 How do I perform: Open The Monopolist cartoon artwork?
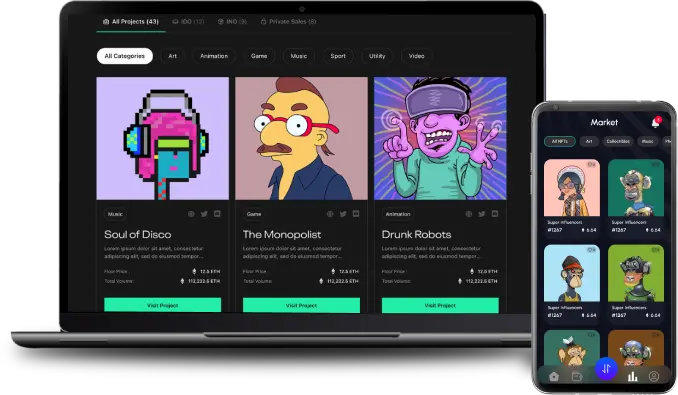pyautogui.click(x=301, y=138)
